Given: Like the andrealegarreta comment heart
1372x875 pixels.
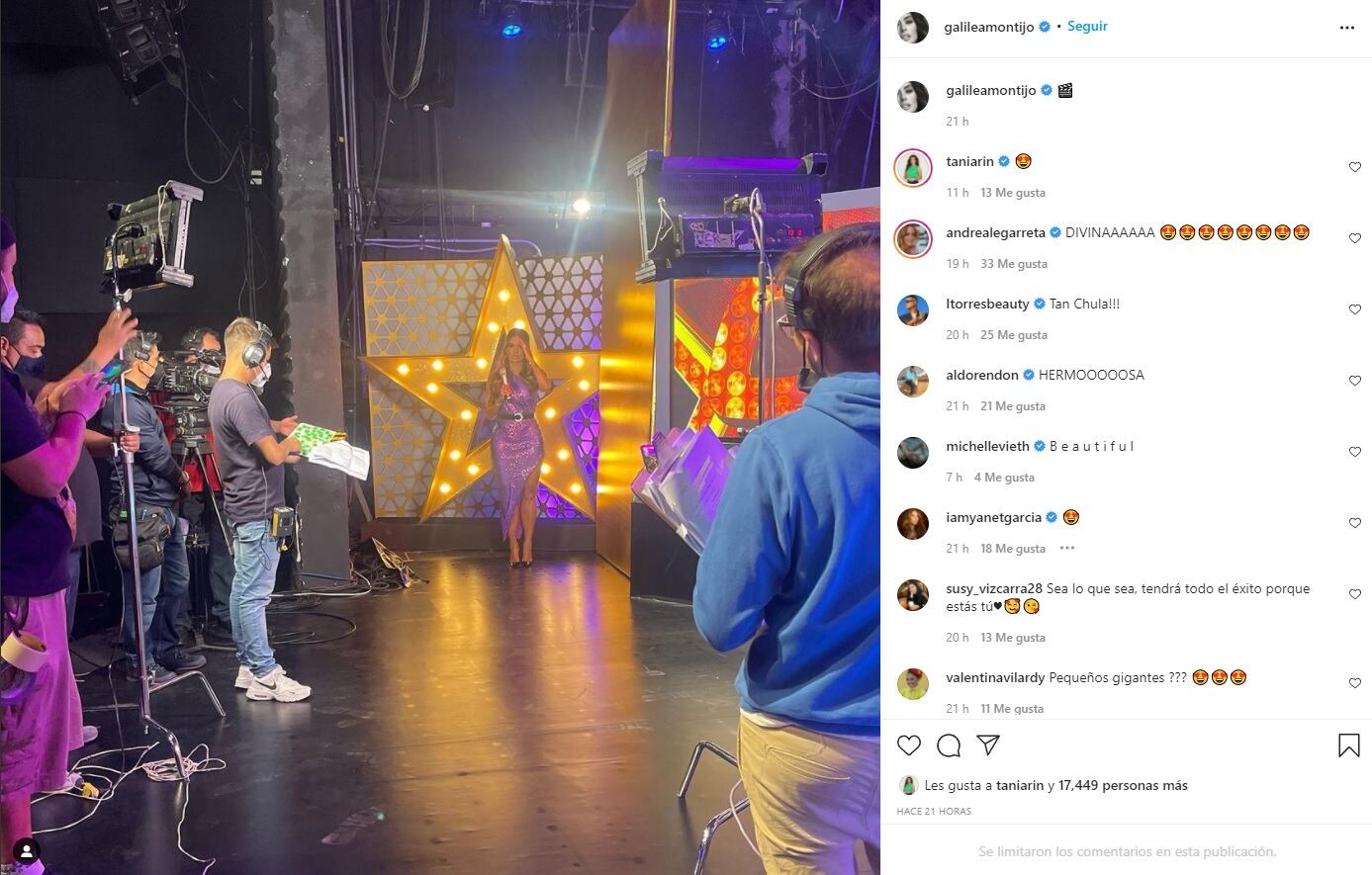Looking at the screenshot, I should [x=1355, y=238].
